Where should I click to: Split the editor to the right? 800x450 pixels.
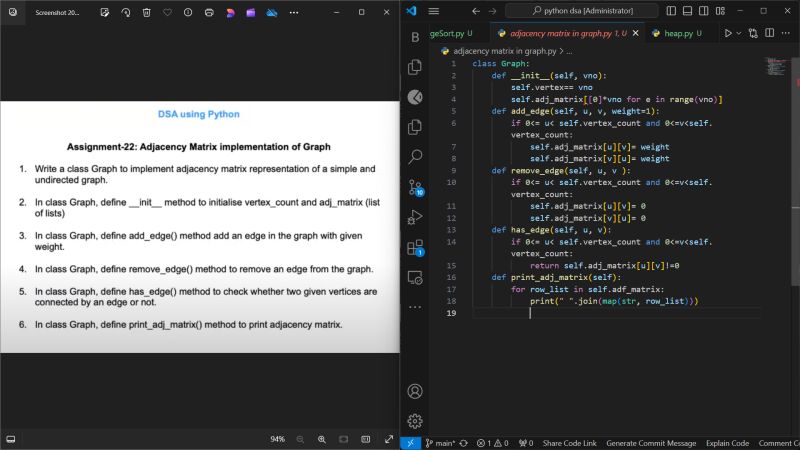(769, 33)
